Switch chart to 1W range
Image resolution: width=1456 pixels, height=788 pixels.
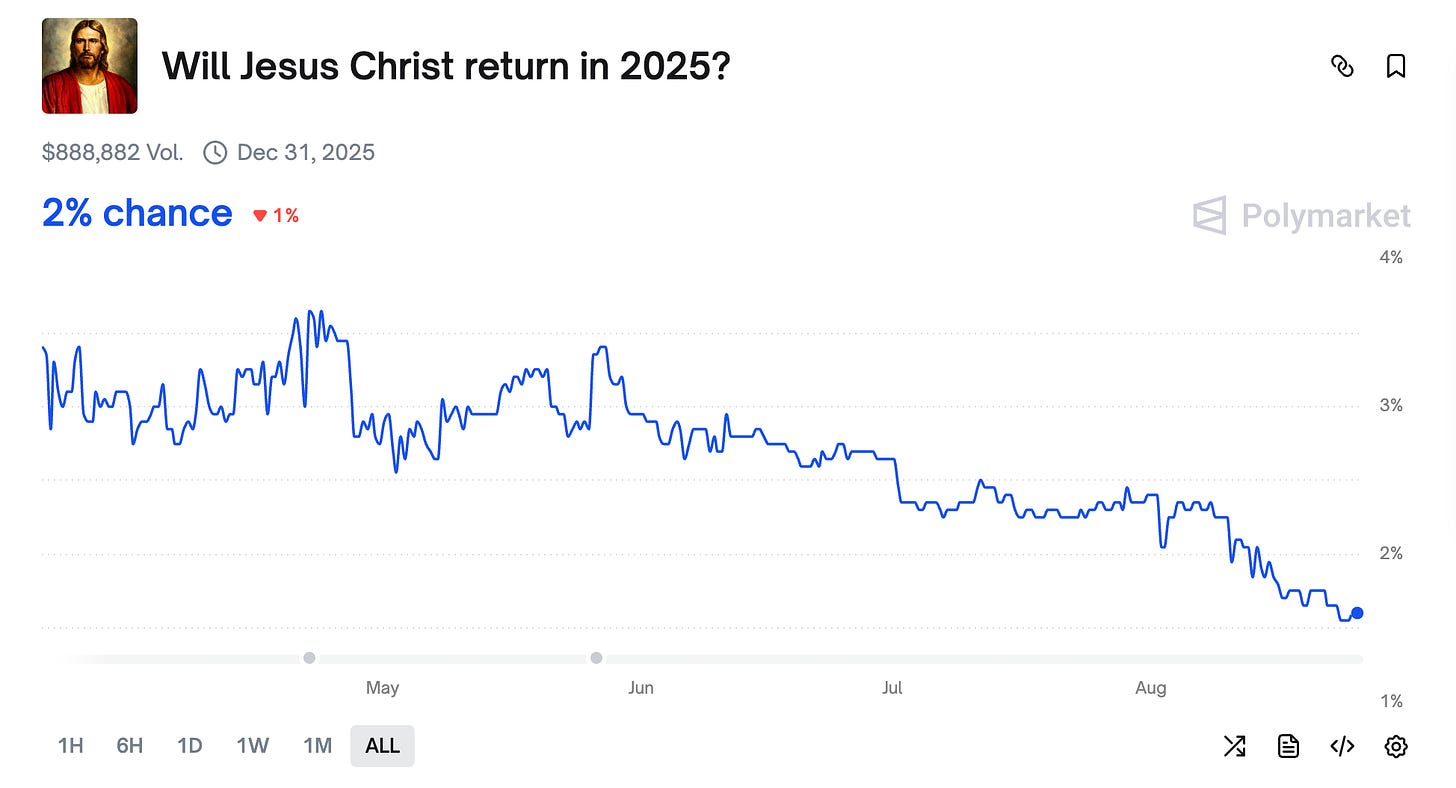coord(253,746)
